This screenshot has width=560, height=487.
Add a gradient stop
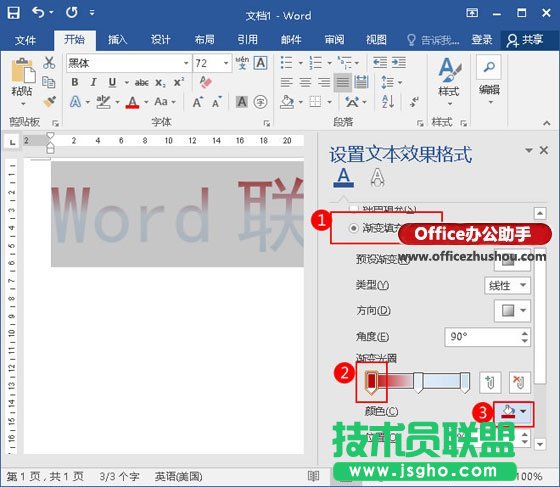click(x=490, y=382)
